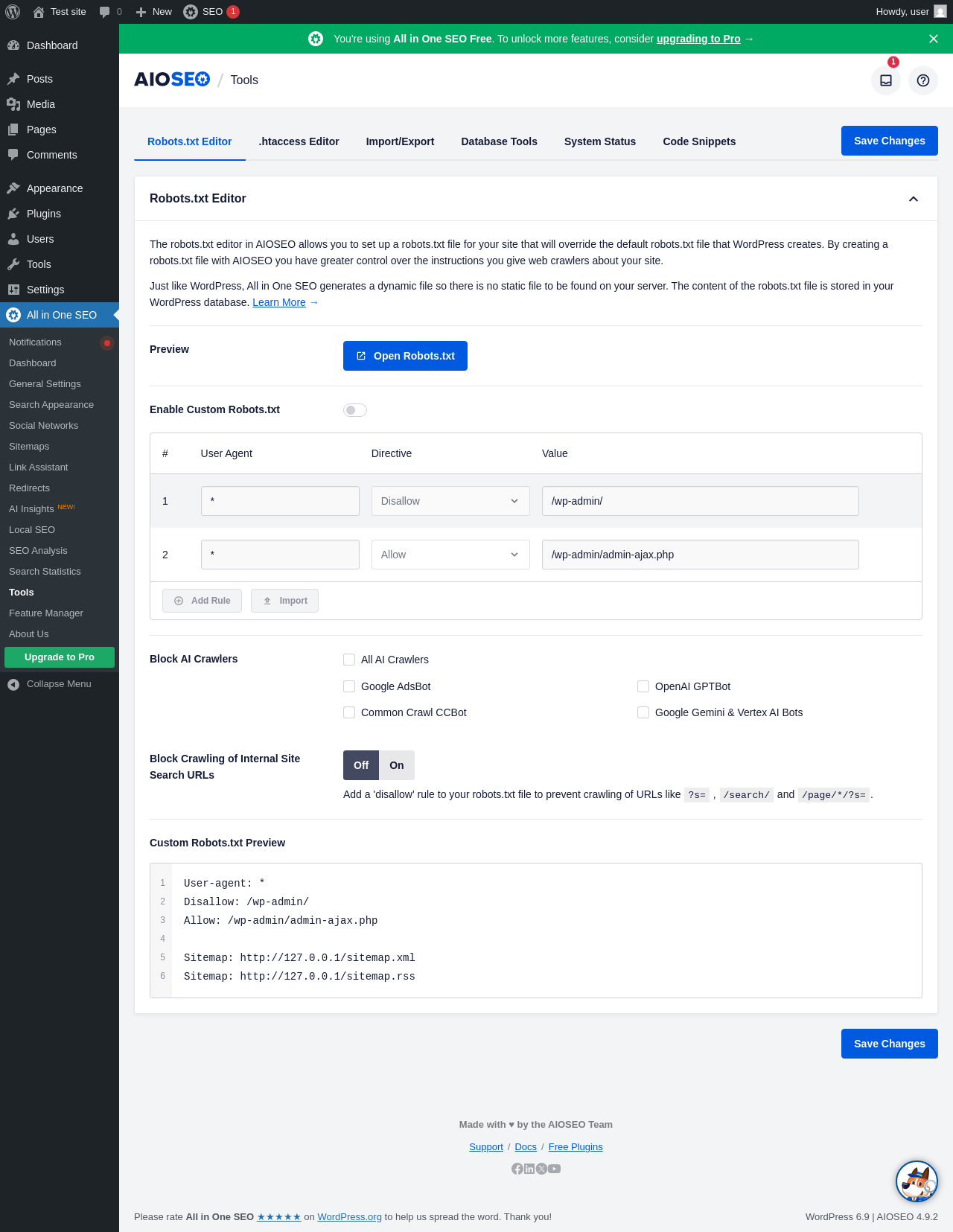This screenshot has width=953, height=1232.
Task: Check the Common Crawl CCBot checkbox
Action: point(349,712)
